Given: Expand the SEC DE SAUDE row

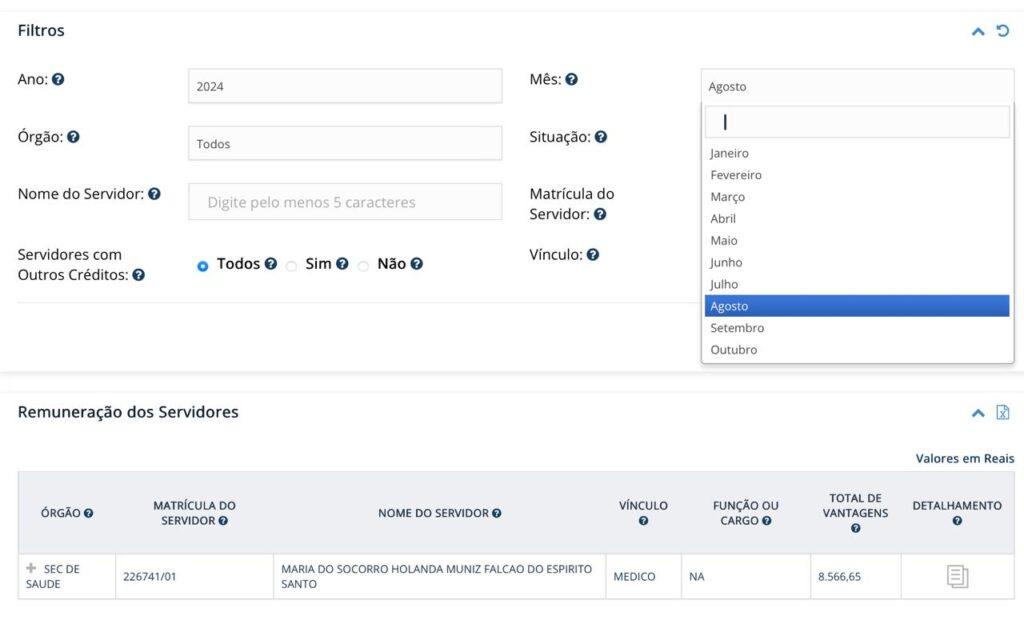Looking at the screenshot, I should click(x=31, y=568).
